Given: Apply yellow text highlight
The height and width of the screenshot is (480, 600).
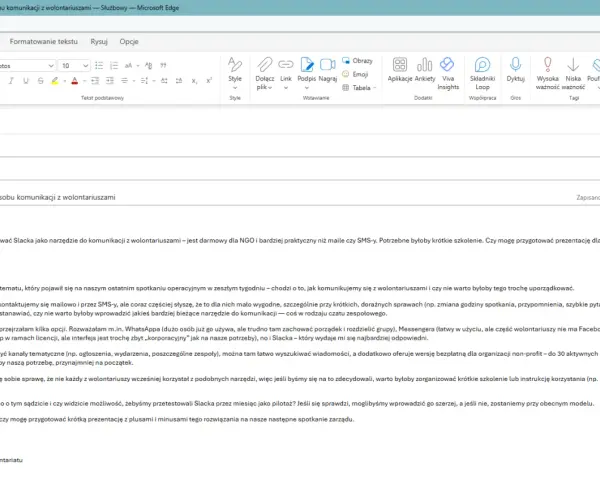Looking at the screenshot, I should coord(55,81).
